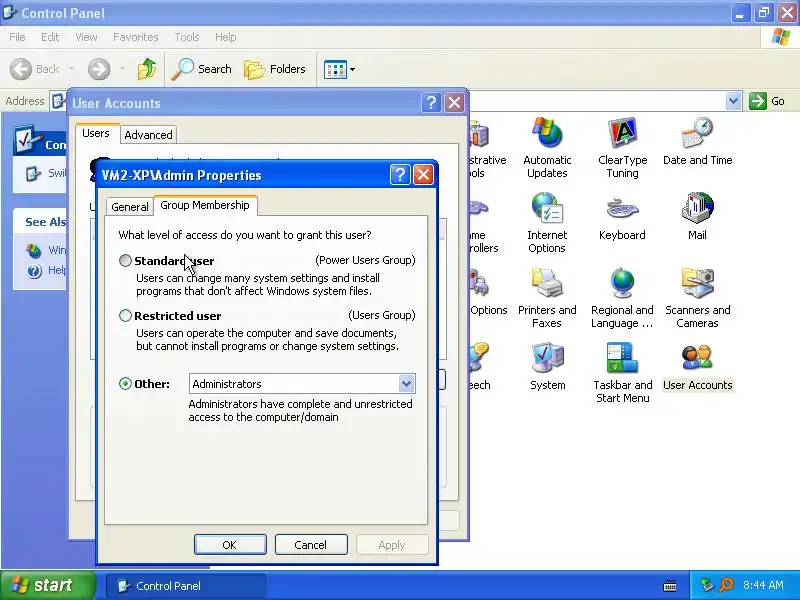This screenshot has width=800, height=600.
Task: Select the Standard user radio option
Action: [125, 261]
